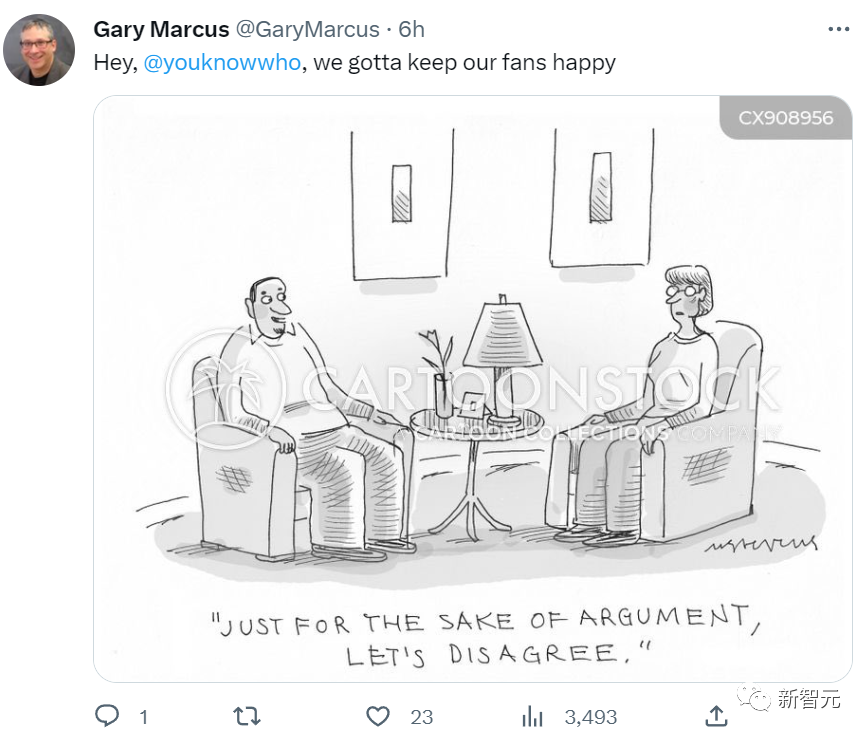The height and width of the screenshot is (736, 868).
Task: Click the cartoon caption "Let's disagree" text
Action: point(495,655)
